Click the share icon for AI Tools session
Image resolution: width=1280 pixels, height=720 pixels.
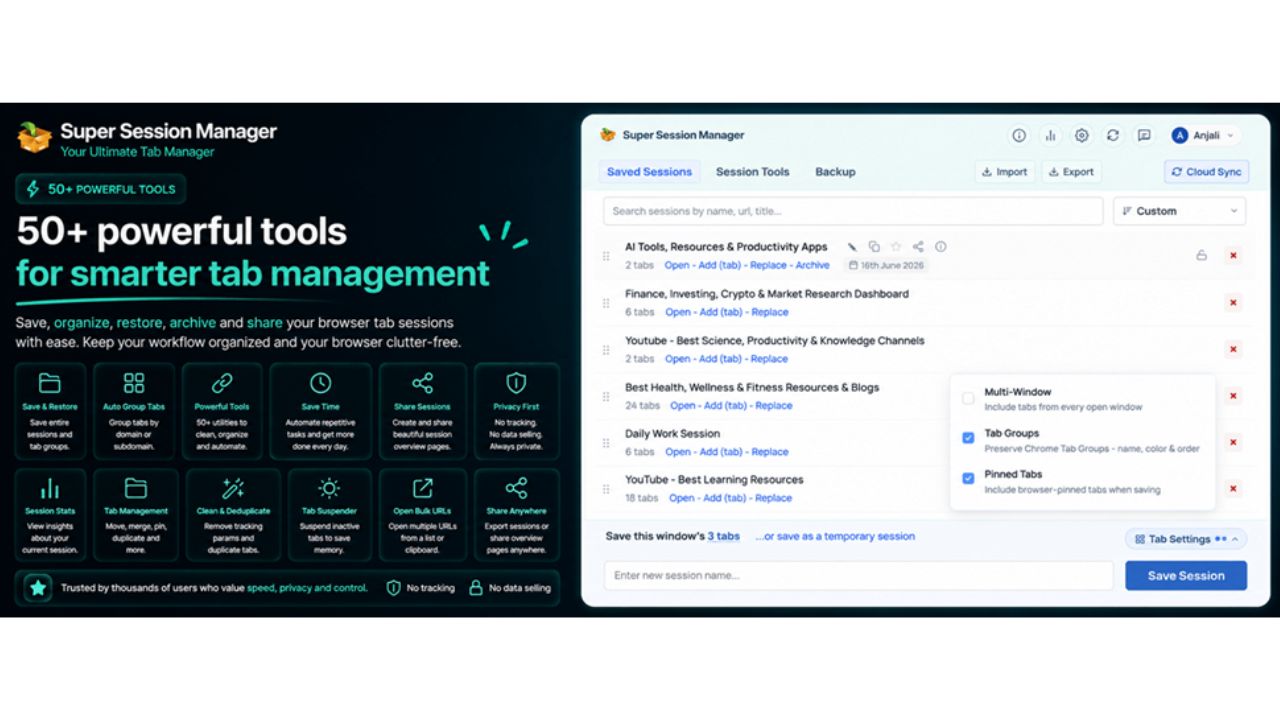(918, 247)
